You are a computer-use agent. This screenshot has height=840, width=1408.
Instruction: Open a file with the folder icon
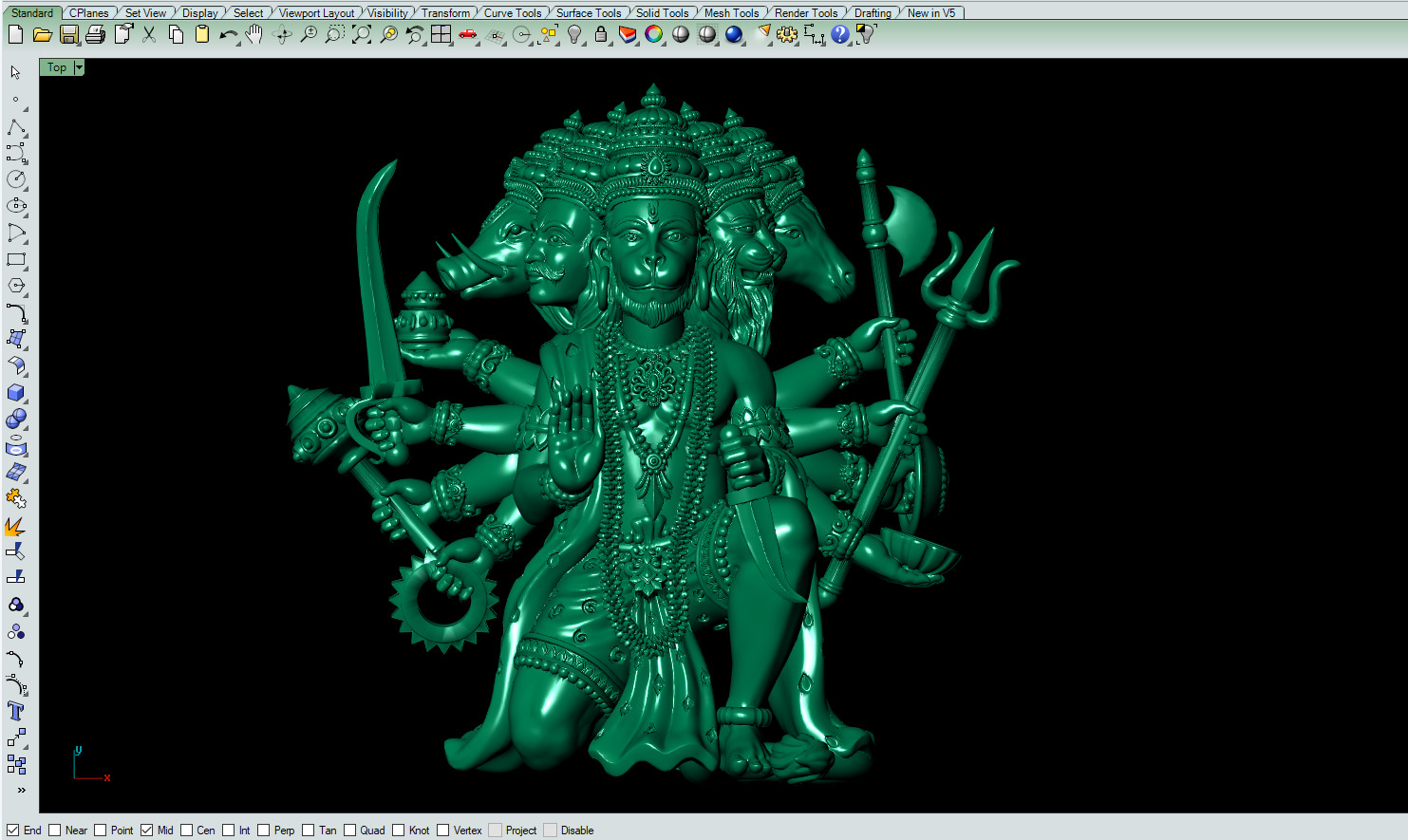pos(42,35)
